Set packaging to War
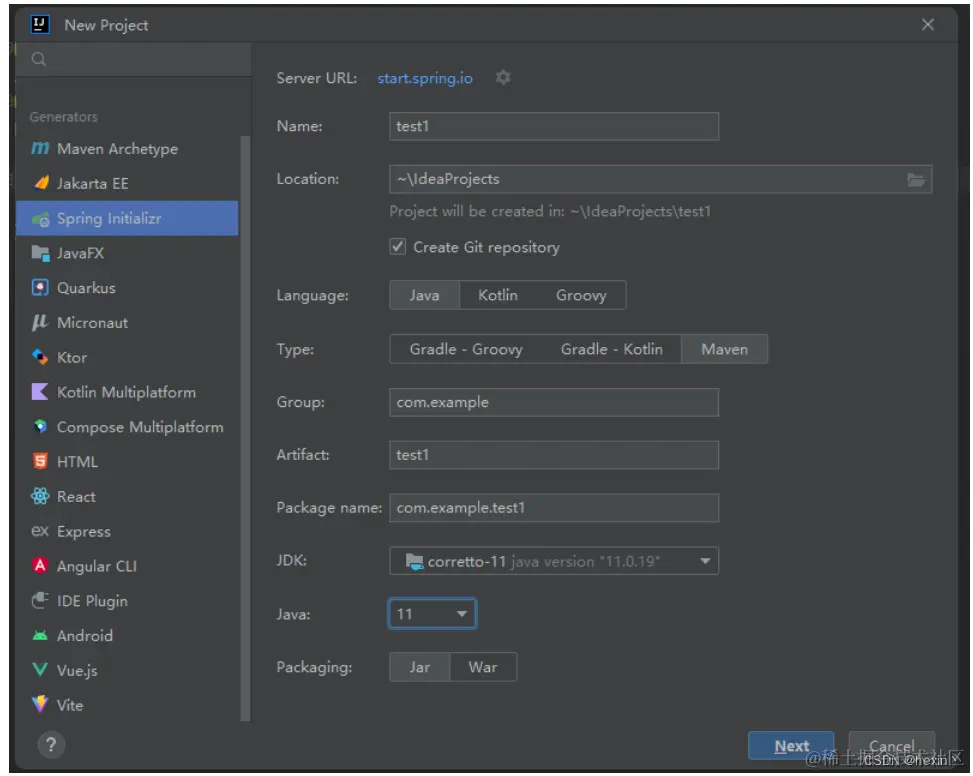Image resolution: width=973 pixels, height=776 pixels. (x=483, y=667)
